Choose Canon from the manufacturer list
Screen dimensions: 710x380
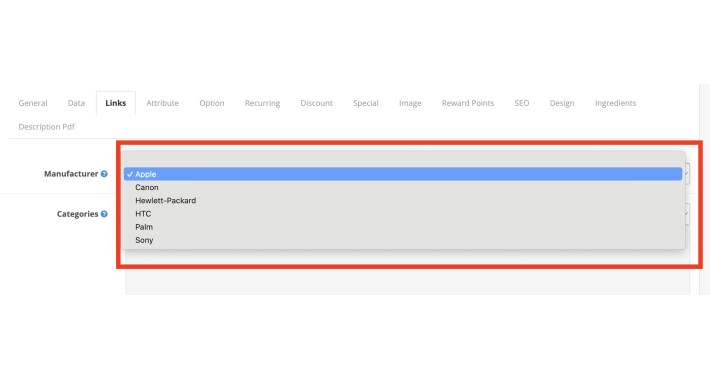(403, 187)
